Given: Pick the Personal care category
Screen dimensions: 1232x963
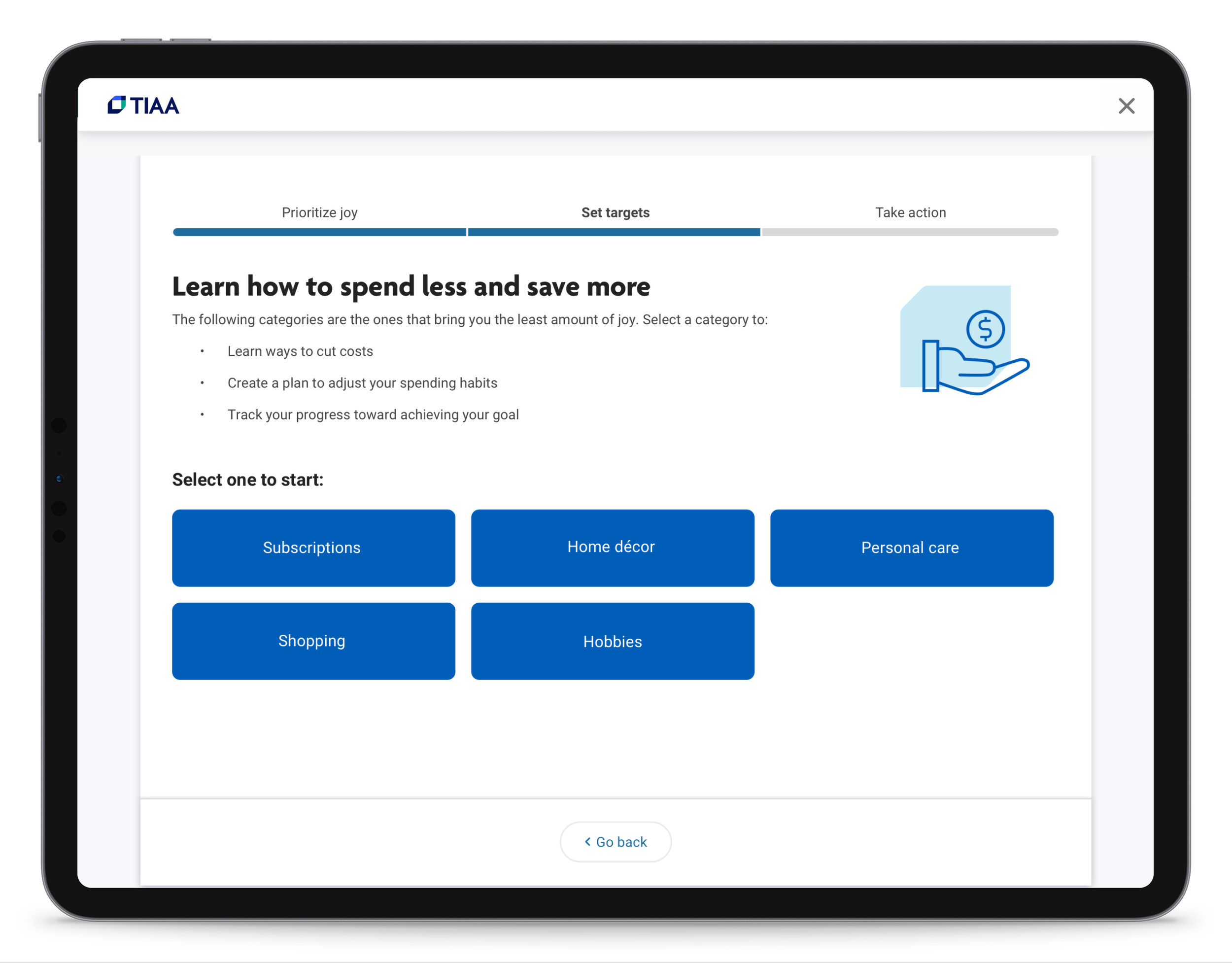Looking at the screenshot, I should (911, 548).
